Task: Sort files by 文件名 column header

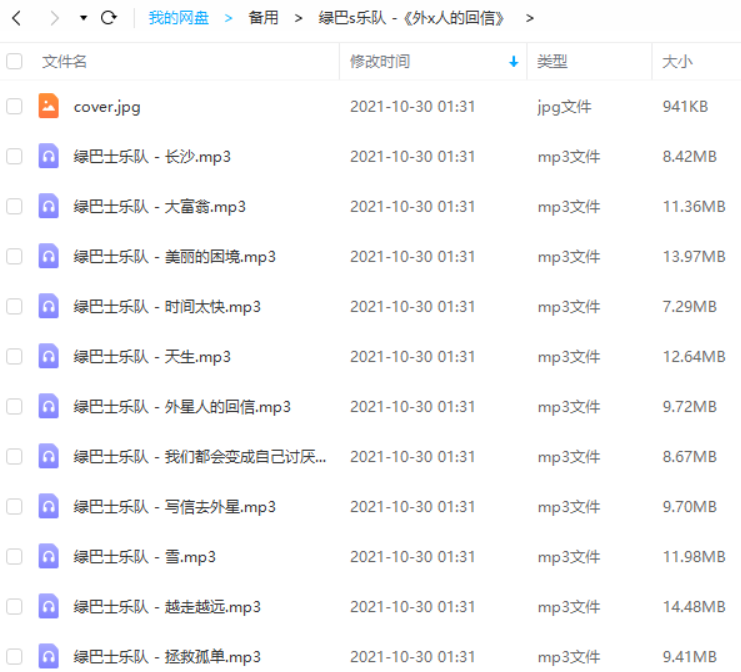Action: (x=65, y=62)
